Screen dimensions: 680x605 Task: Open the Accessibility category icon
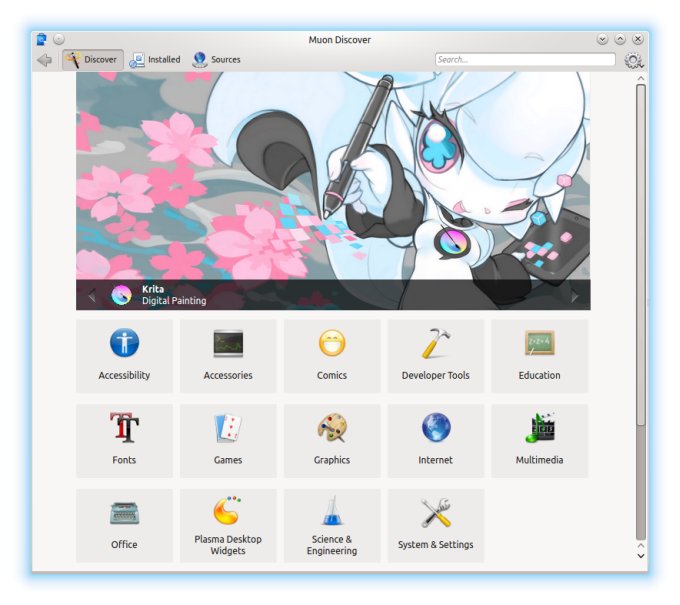click(124, 344)
